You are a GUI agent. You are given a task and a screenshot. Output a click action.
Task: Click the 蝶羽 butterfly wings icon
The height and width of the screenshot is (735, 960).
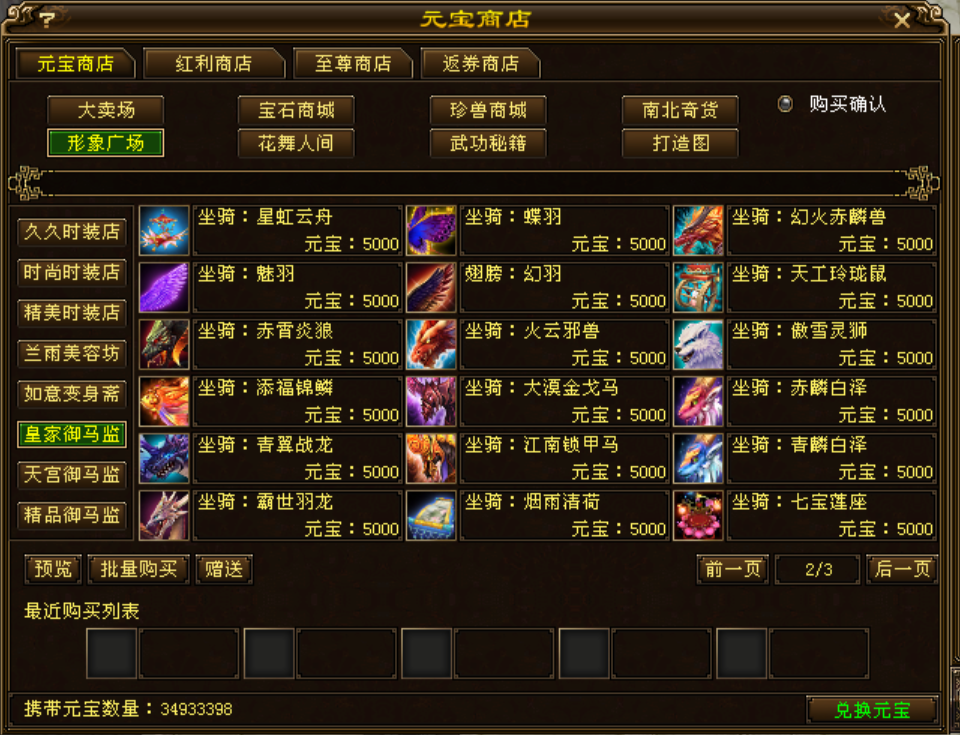[x=431, y=230]
